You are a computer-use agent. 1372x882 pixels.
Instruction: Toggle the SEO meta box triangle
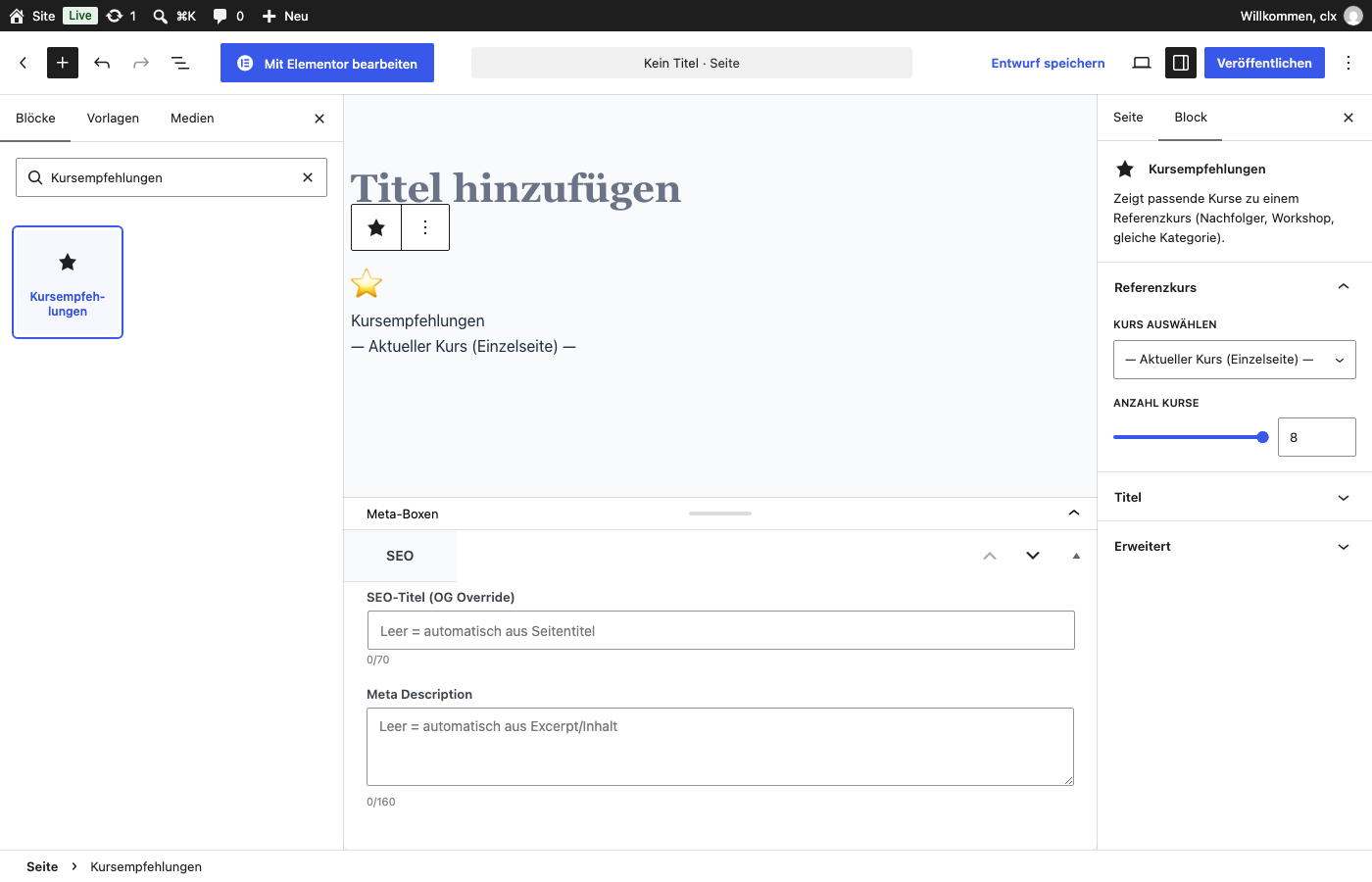point(1076,556)
